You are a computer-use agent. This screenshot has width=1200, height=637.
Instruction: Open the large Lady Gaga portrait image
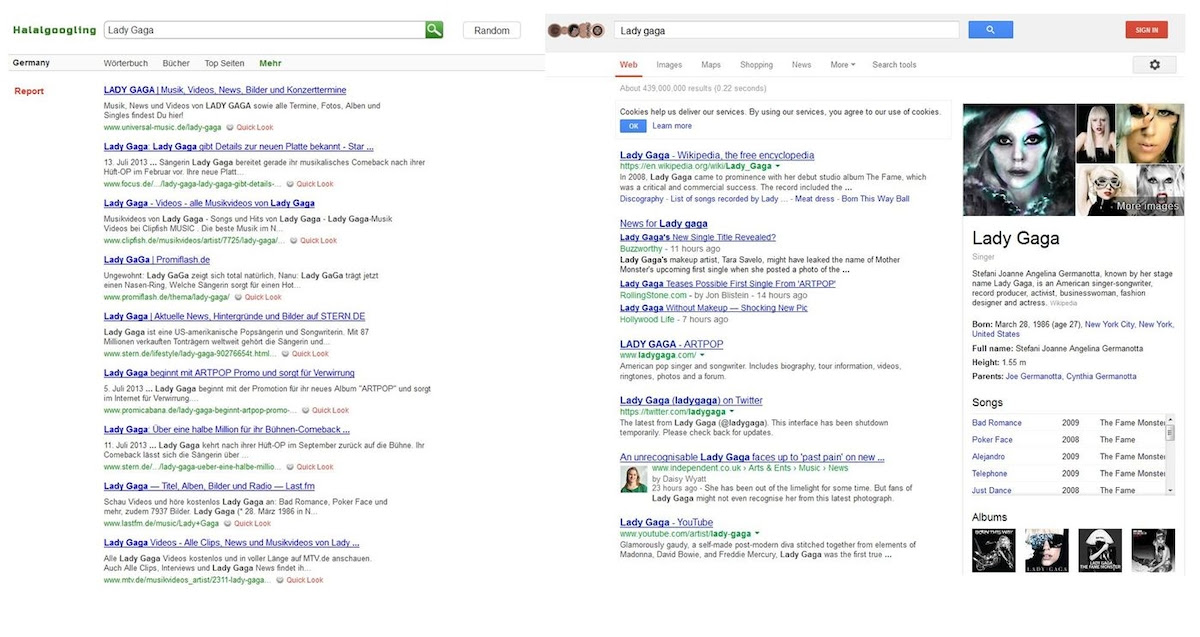1018,159
